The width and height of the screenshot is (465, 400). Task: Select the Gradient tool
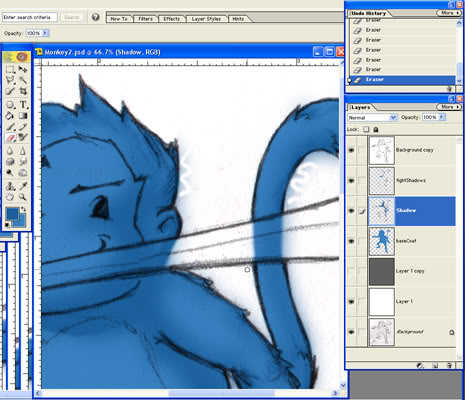[x=23, y=116]
